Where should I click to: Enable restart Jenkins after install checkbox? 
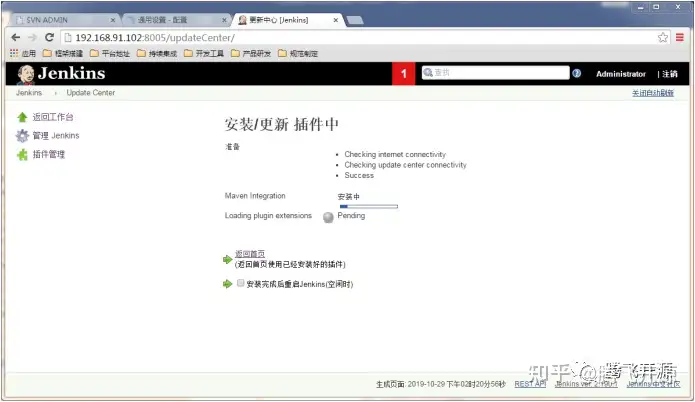[x=240, y=283]
